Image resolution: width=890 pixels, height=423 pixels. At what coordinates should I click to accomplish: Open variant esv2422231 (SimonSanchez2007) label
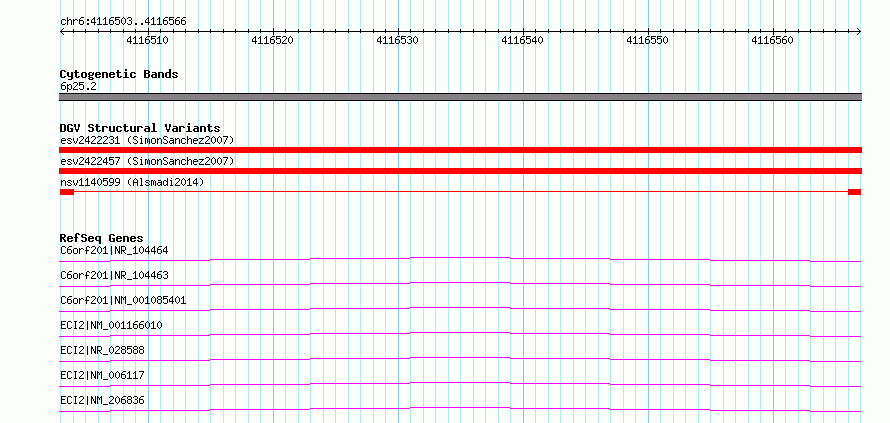147,140
